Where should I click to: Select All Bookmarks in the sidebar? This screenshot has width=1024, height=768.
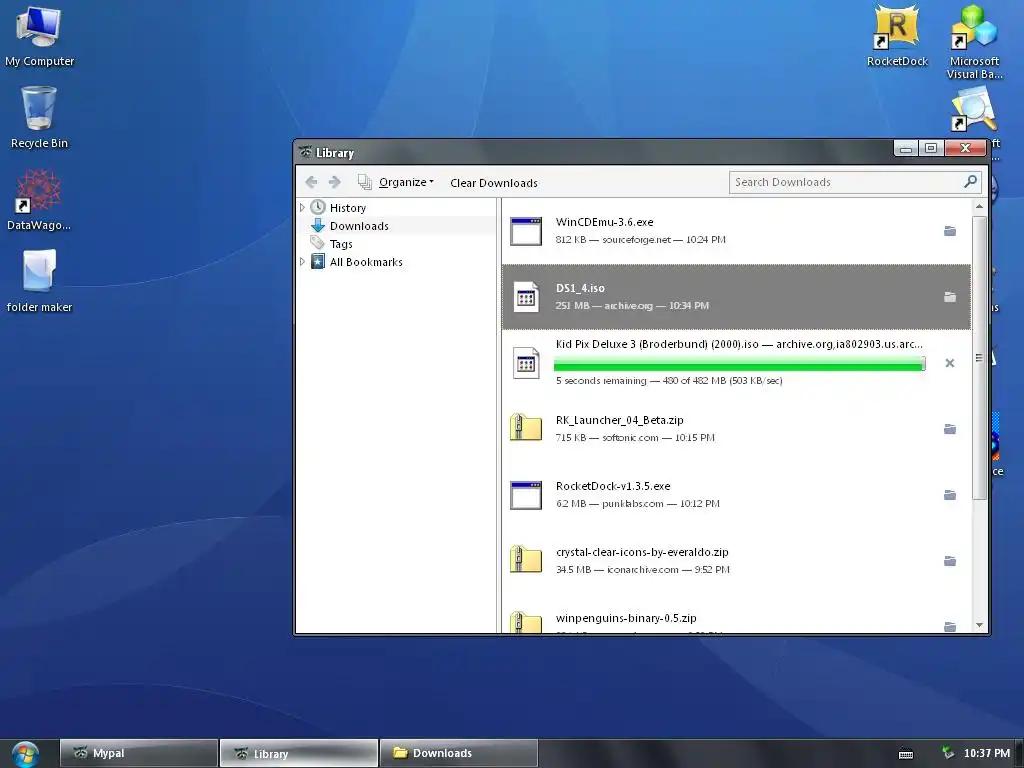(x=366, y=262)
